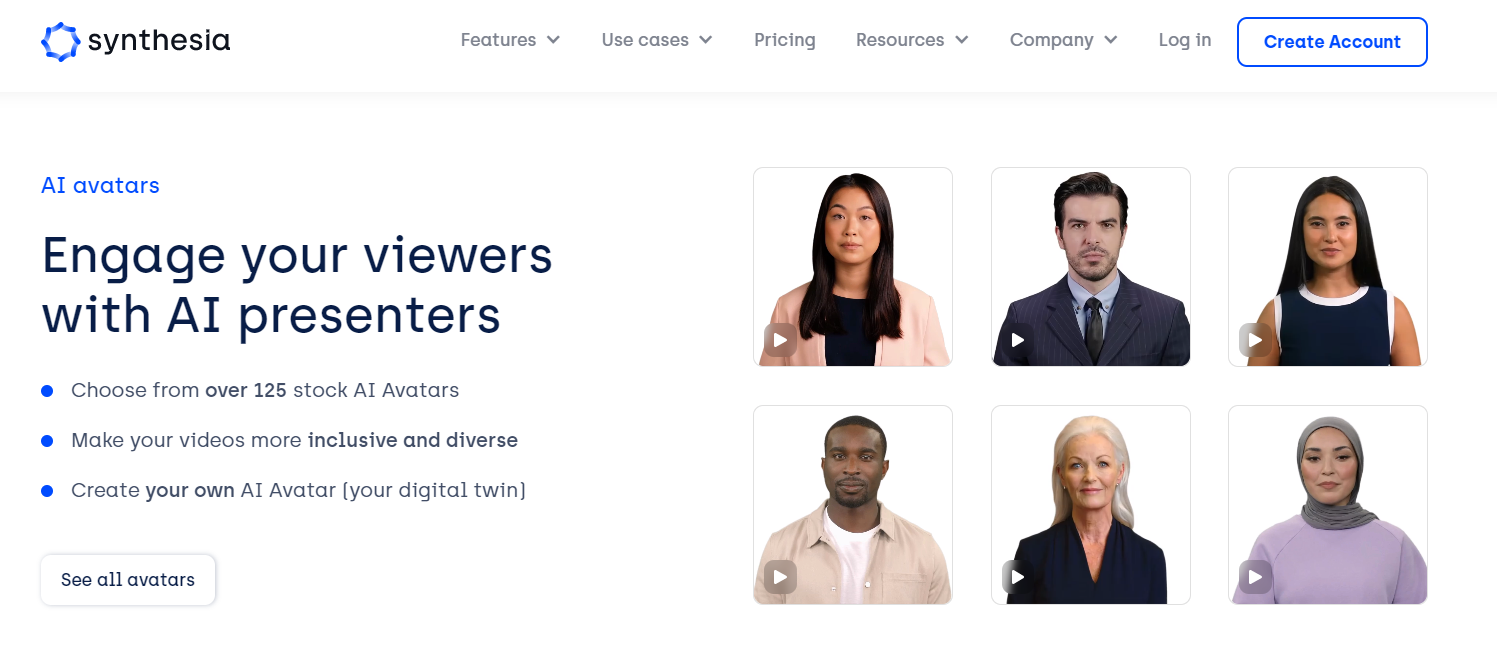Select the gray hijab avatar thumbnail
The width and height of the screenshot is (1497, 661).
1328,505
